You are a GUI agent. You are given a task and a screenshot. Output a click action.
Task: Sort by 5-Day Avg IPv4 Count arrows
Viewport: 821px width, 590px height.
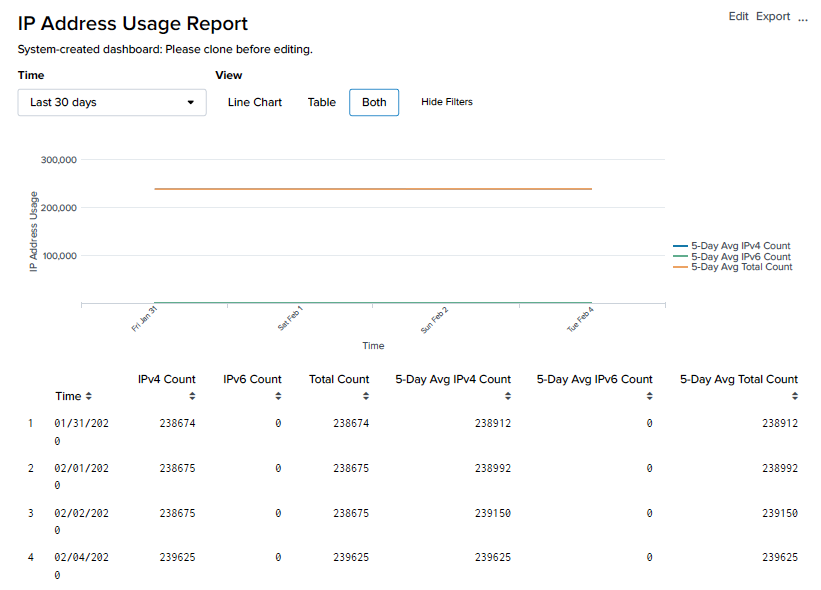point(507,397)
